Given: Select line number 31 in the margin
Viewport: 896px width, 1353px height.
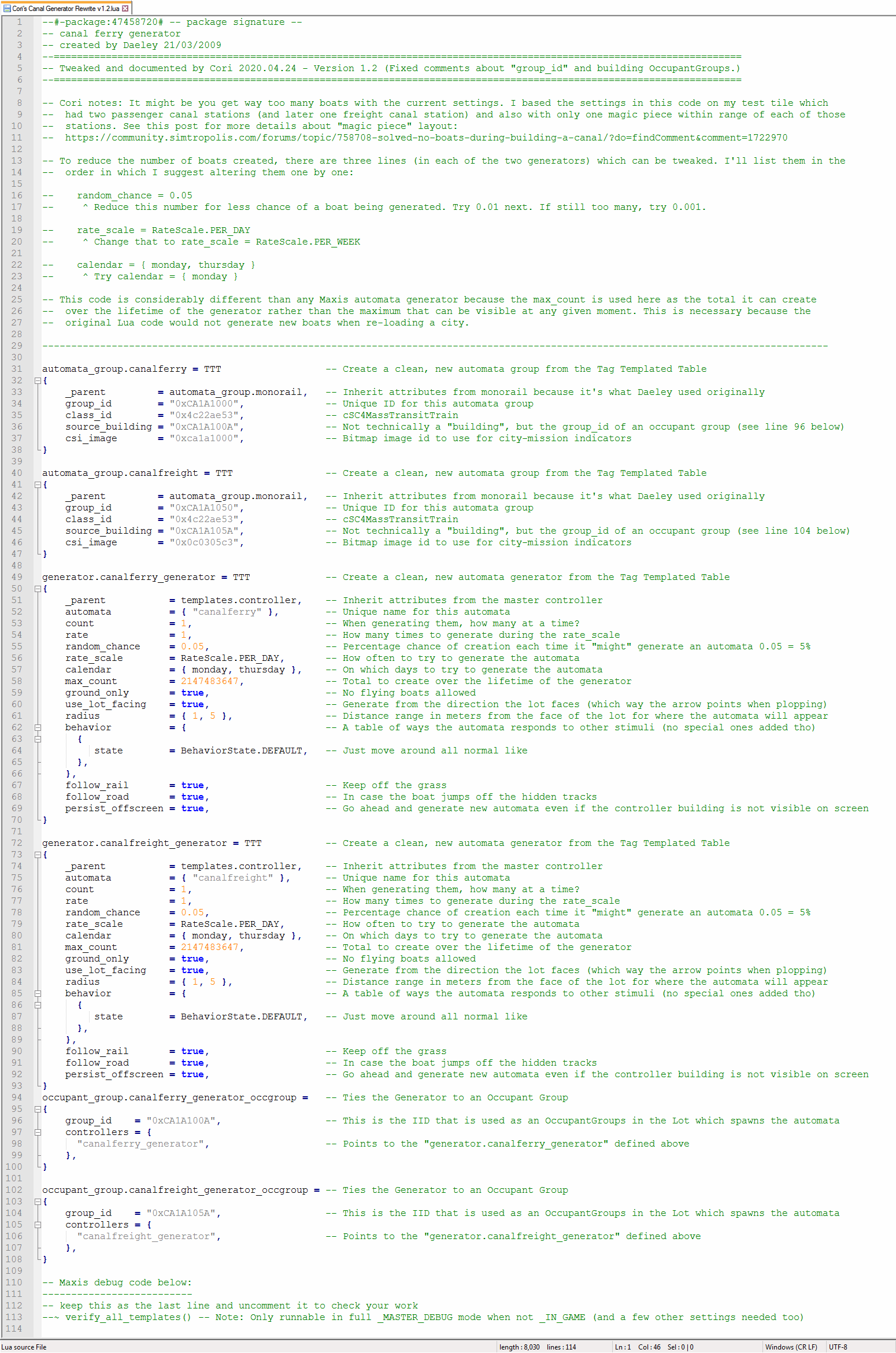Looking at the screenshot, I should (17, 369).
